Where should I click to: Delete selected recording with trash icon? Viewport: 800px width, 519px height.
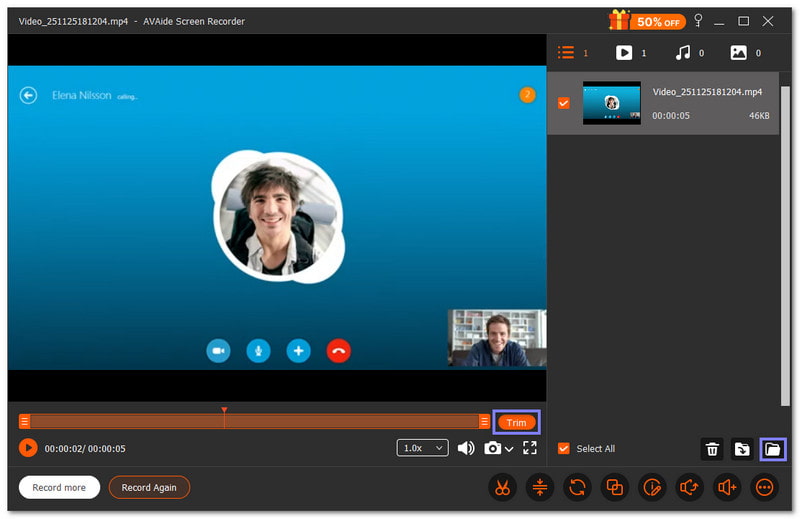click(x=712, y=449)
